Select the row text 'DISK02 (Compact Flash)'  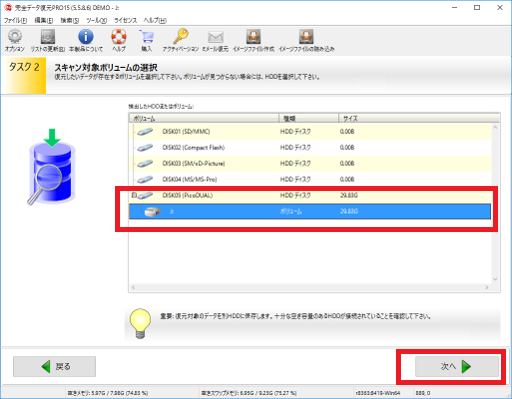[x=194, y=148]
